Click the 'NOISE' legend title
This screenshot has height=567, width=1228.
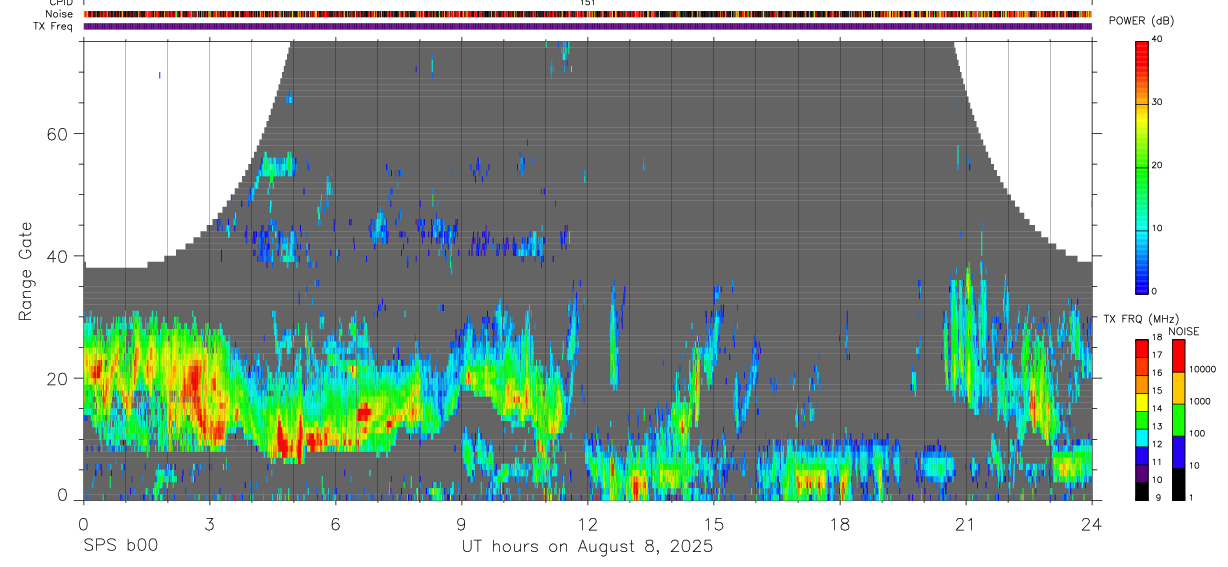point(1183,331)
